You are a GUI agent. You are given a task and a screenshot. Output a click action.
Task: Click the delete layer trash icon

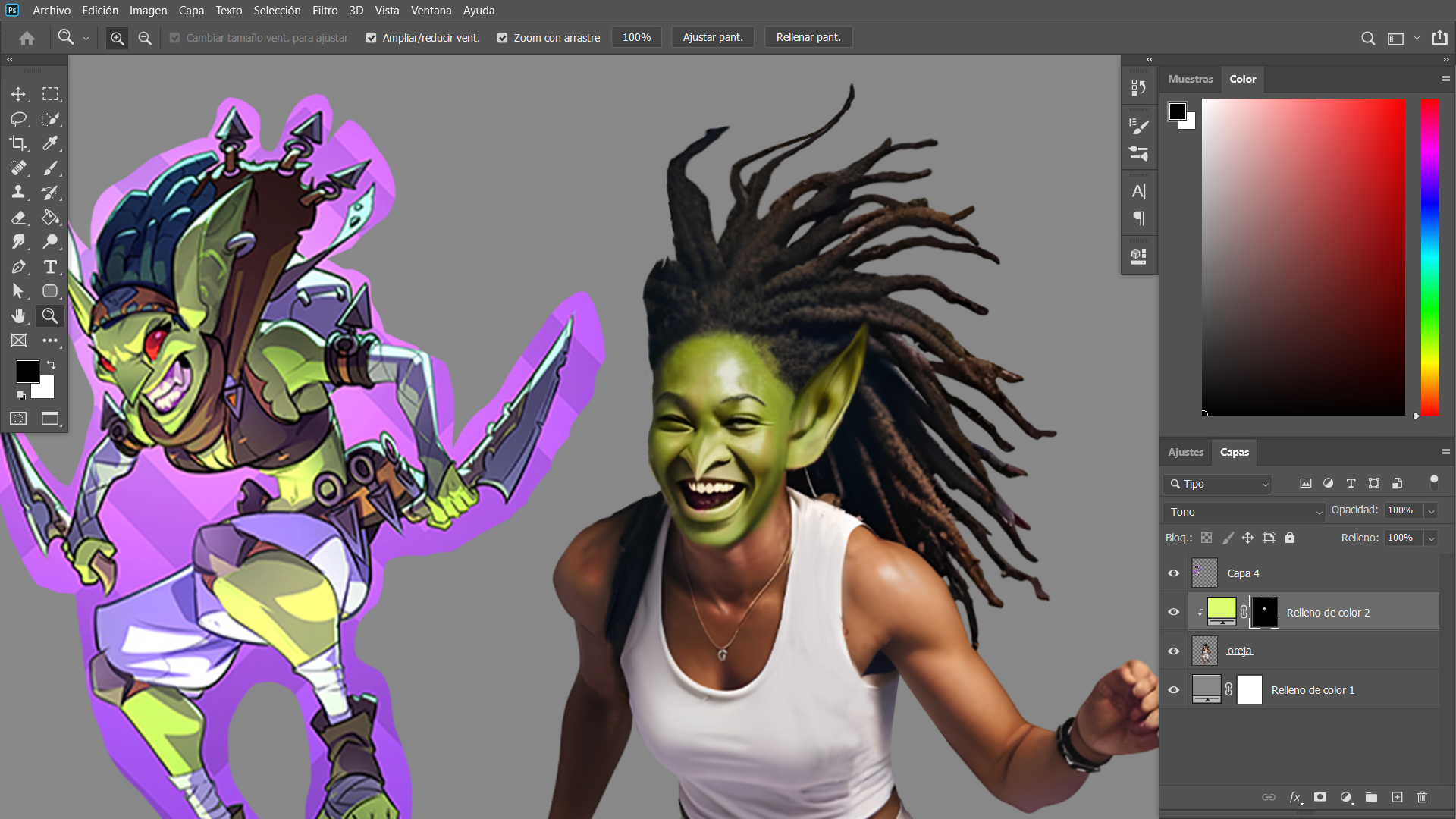coord(1423,797)
